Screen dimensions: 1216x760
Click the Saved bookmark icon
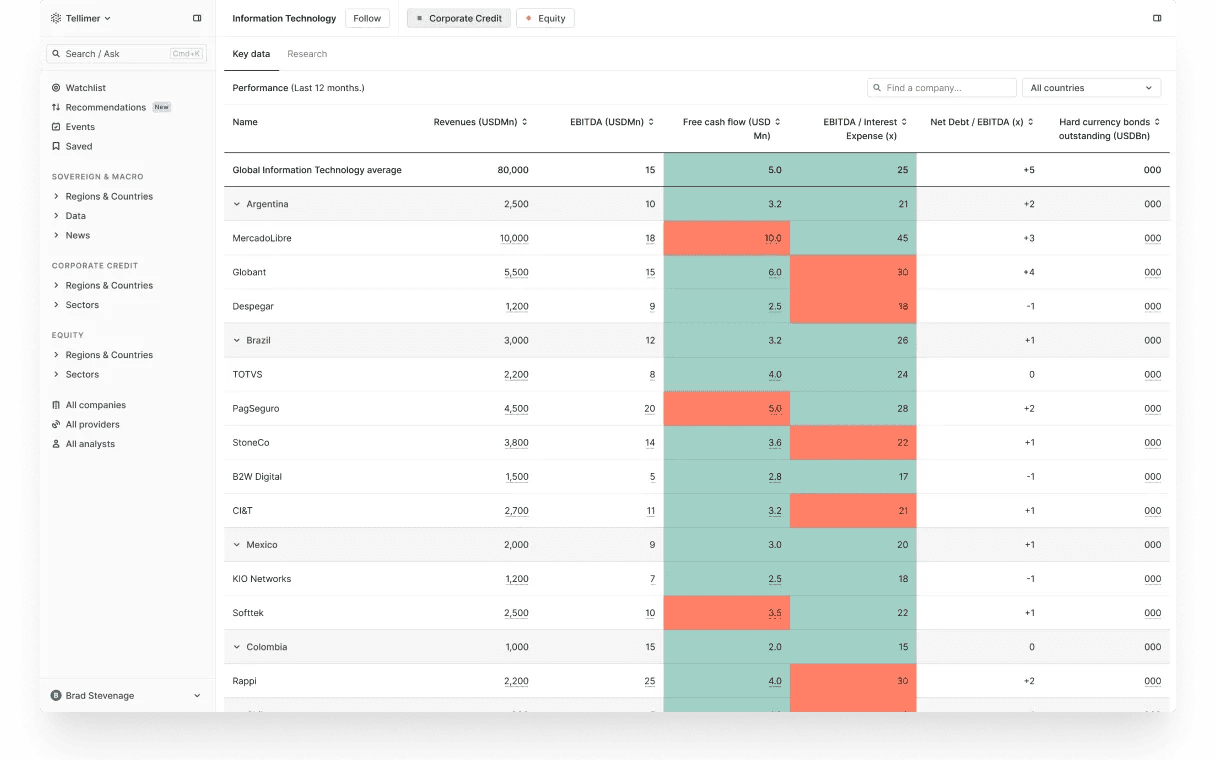[56, 146]
